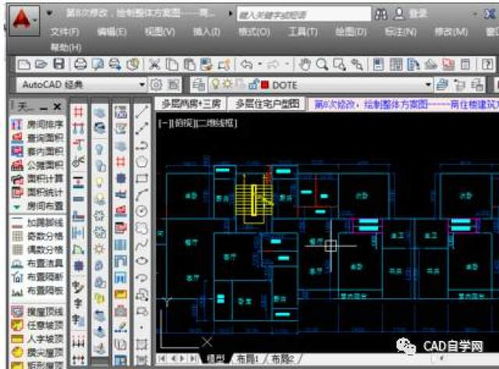The image size is (499, 369).
Task: Click the Print icon in the toolbar
Action: 80,64
